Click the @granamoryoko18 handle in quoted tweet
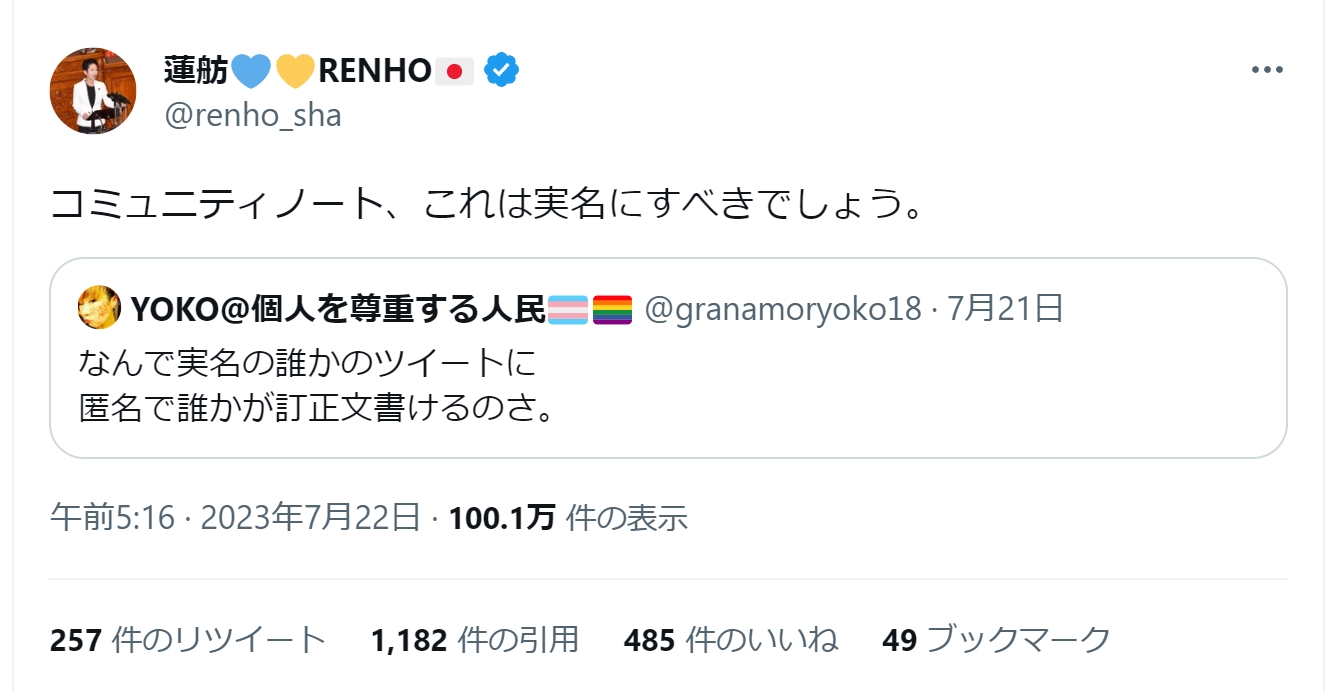Screen dimensions: 1326x692 point(782,311)
